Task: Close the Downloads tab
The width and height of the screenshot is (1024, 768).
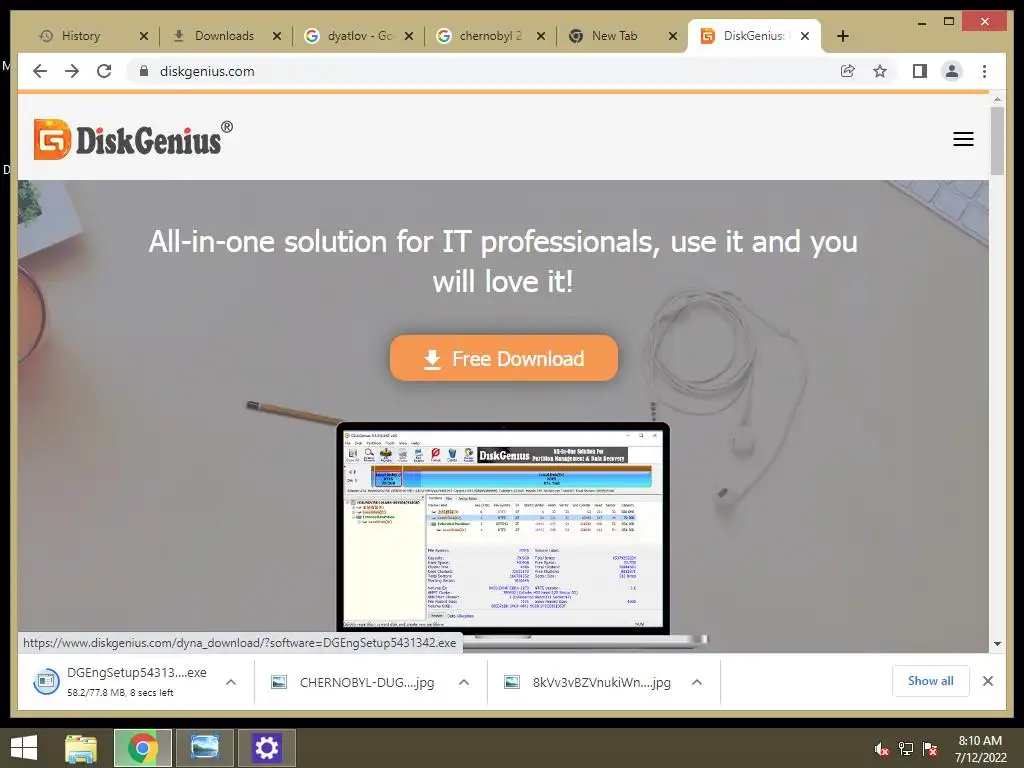Action: click(277, 36)
